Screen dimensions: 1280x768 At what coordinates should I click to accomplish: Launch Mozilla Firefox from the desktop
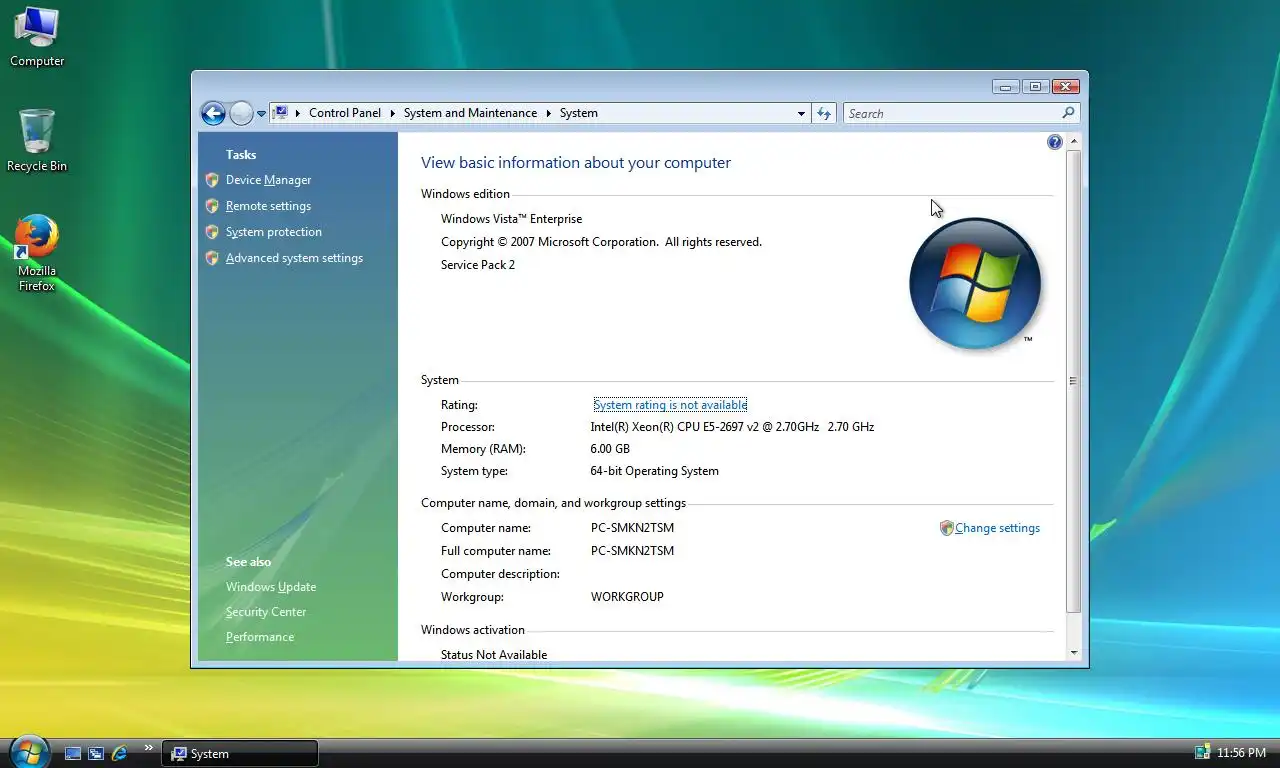(37, 253)
